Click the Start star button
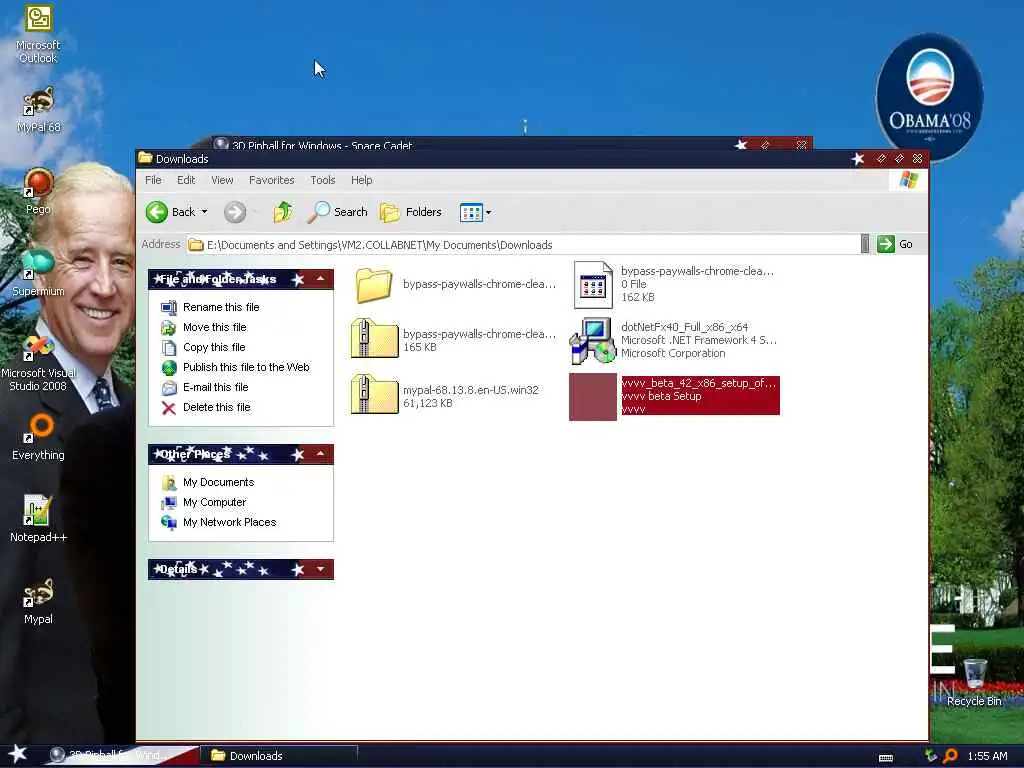 coord(18,754)
